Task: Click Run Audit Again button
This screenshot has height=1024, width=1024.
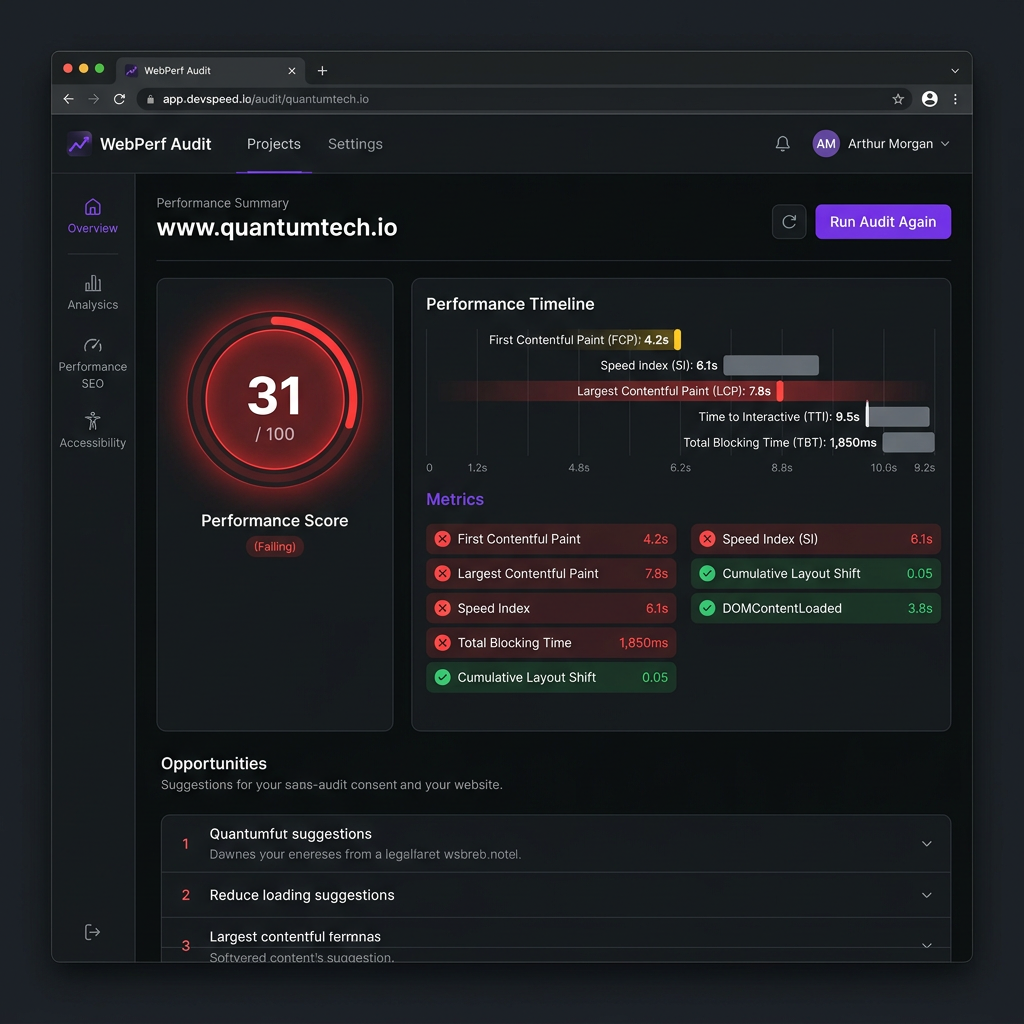Action: tap(883, 221)
